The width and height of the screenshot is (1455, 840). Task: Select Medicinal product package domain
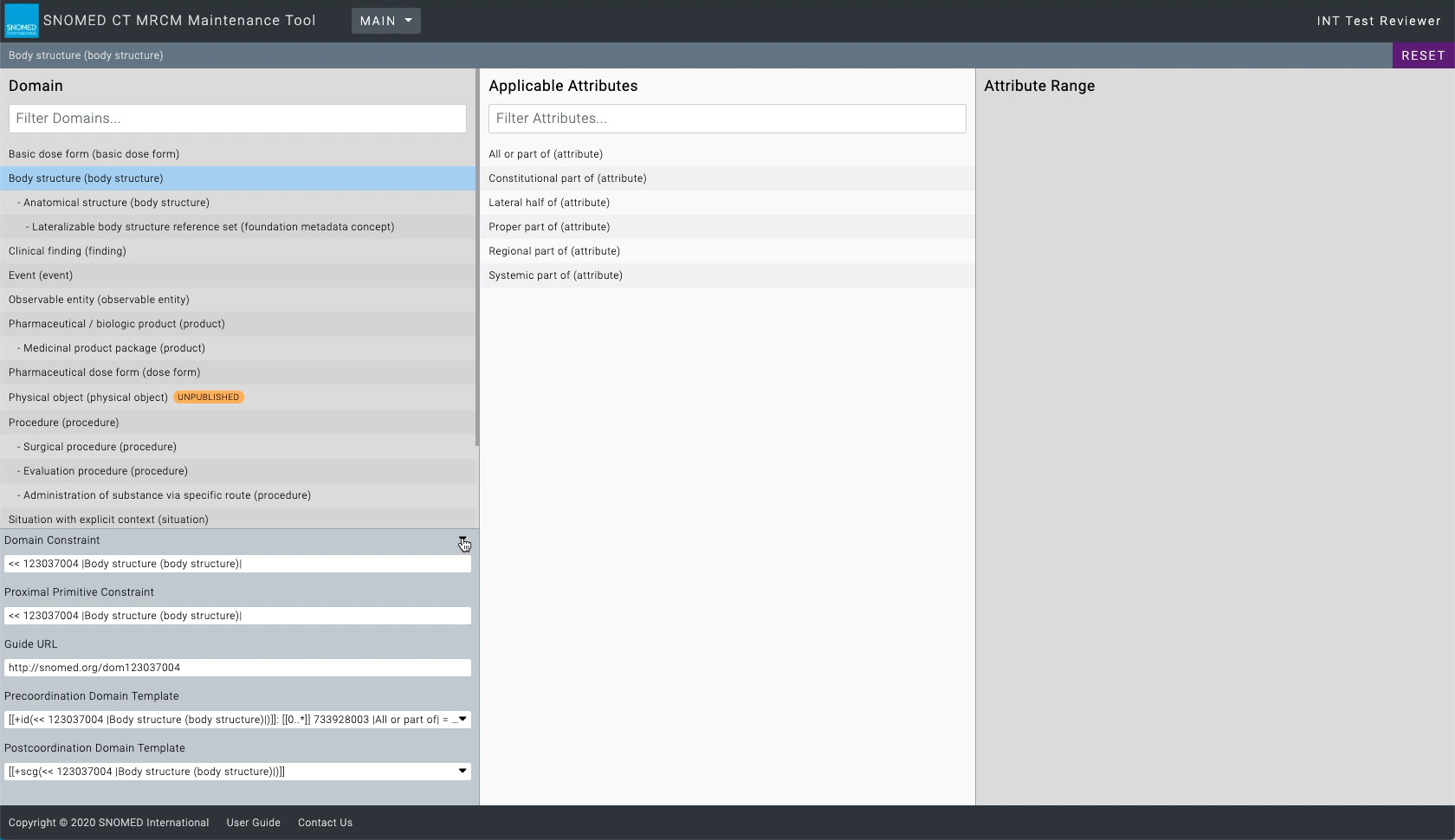pos(237,348)
